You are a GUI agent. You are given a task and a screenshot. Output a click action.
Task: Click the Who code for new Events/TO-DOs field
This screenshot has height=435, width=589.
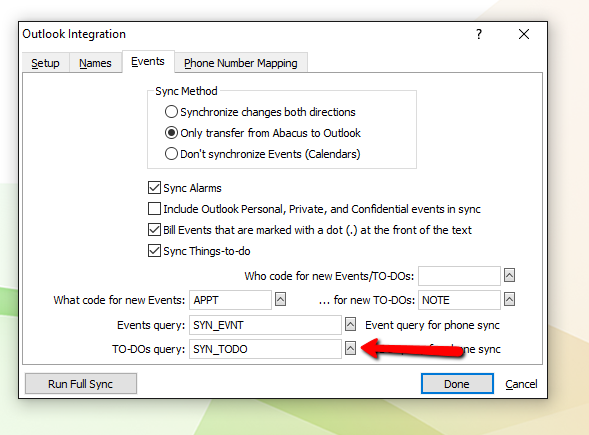[459, 276]
